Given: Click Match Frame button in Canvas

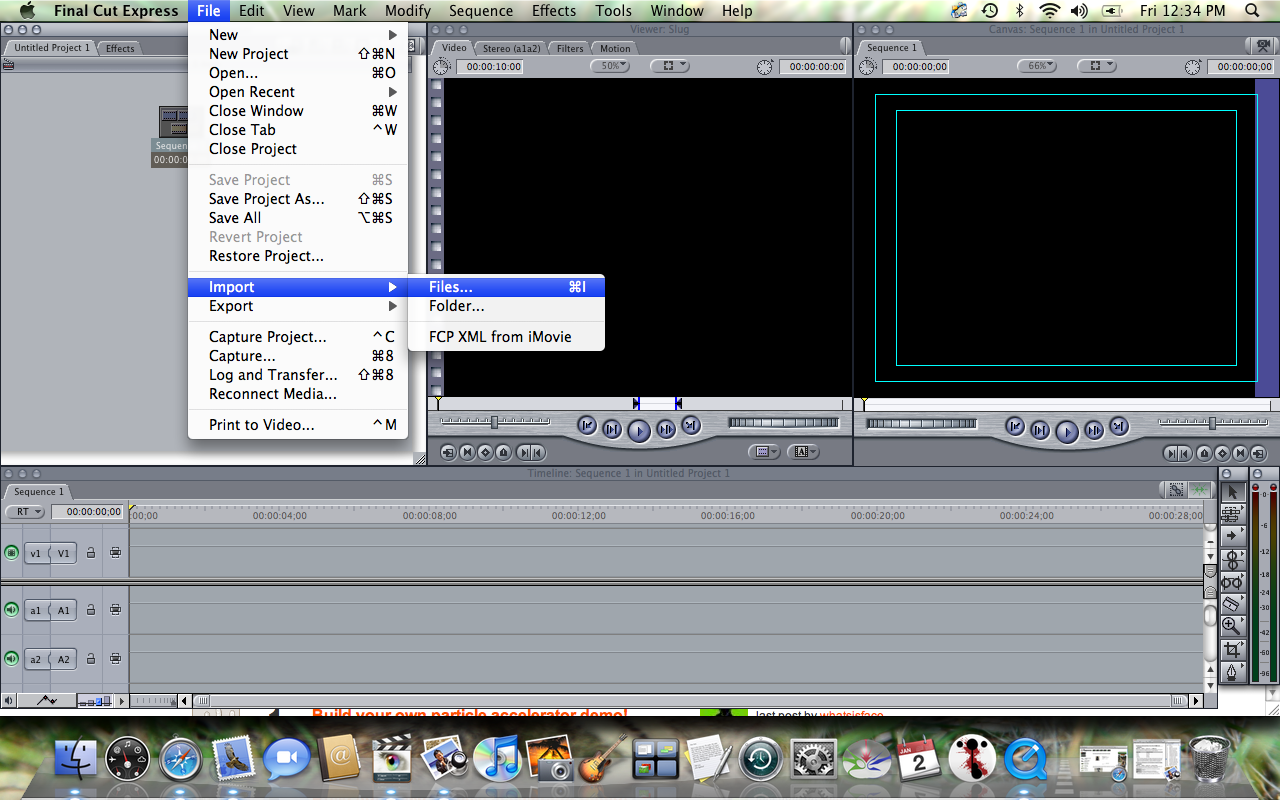Looking at the screenshot, I should pos(1258,453).
